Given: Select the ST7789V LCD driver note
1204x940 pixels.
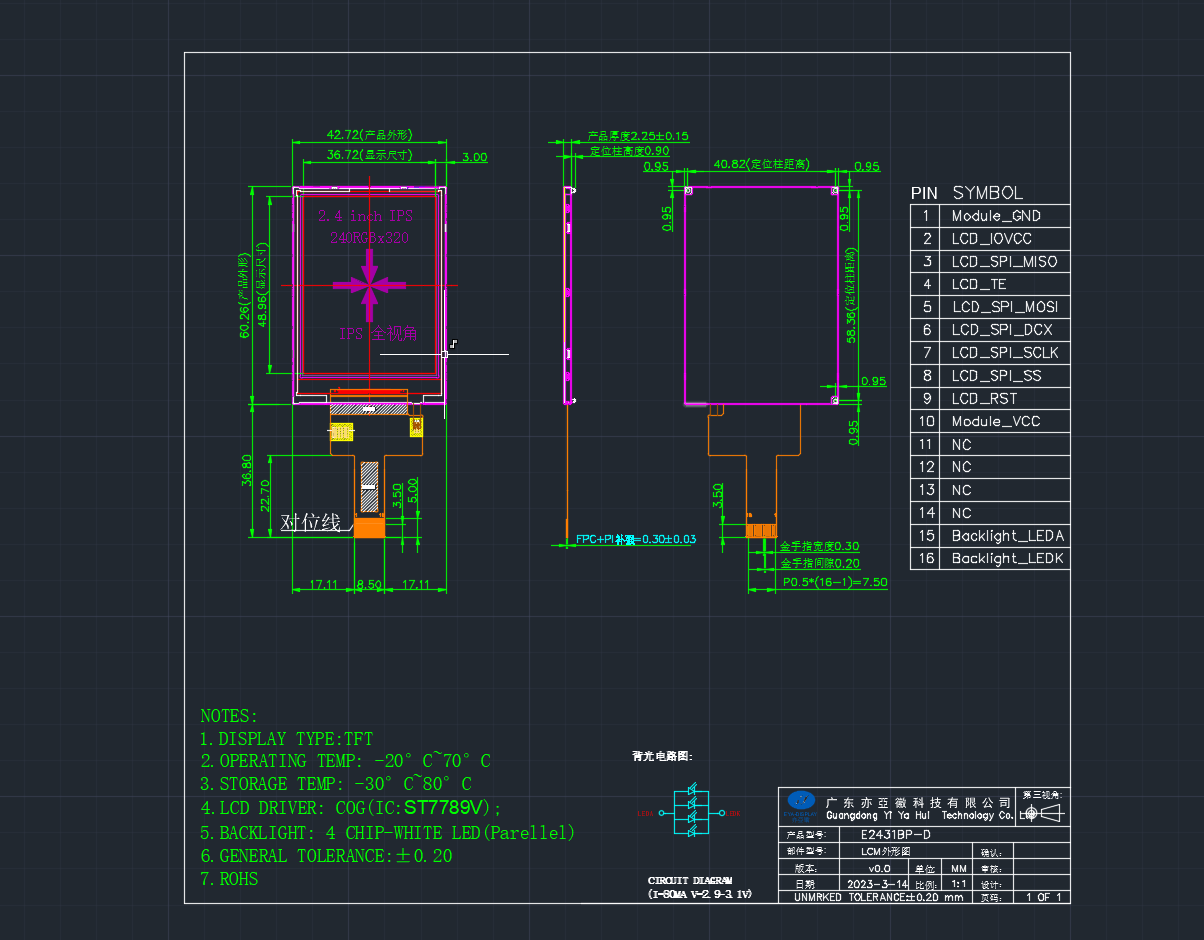Looking at the screenshot, I should (351, 808).
